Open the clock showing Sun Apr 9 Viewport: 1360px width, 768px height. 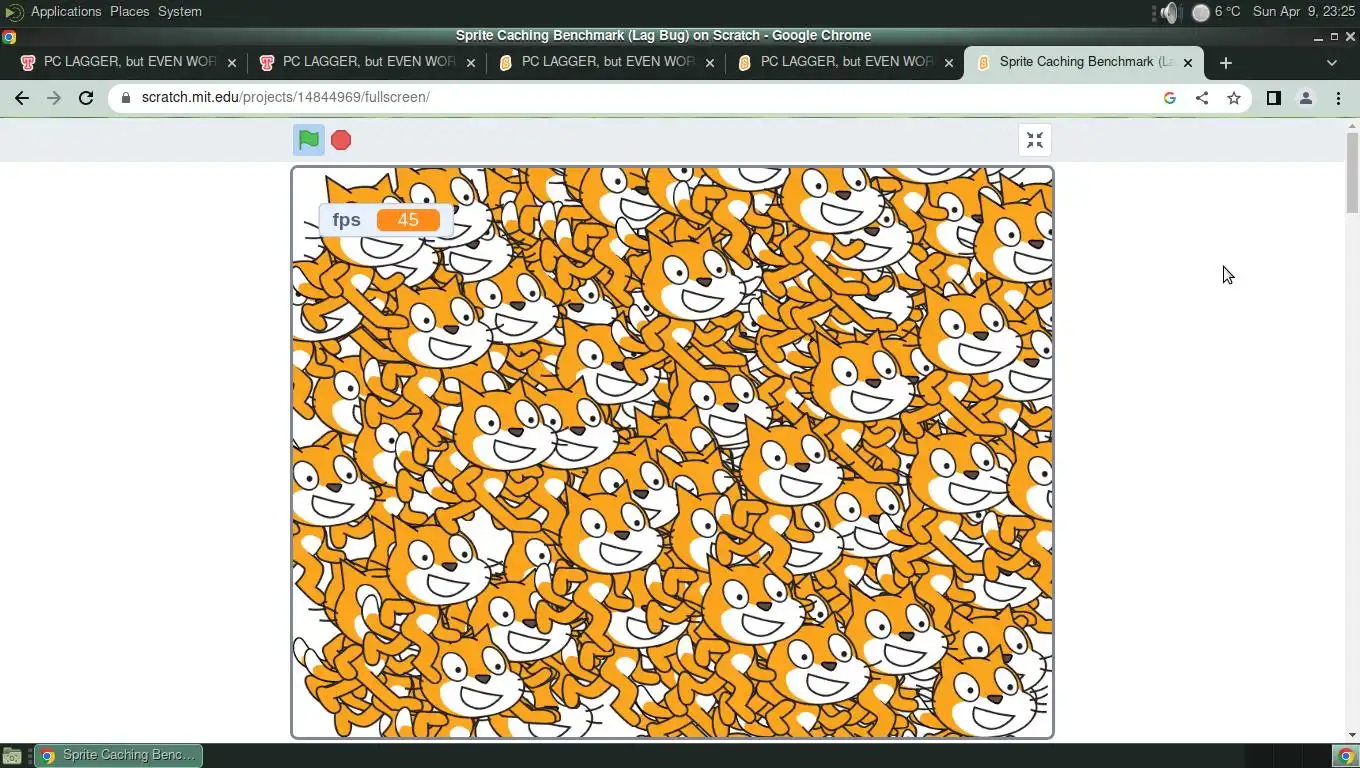click(1303, 12)
